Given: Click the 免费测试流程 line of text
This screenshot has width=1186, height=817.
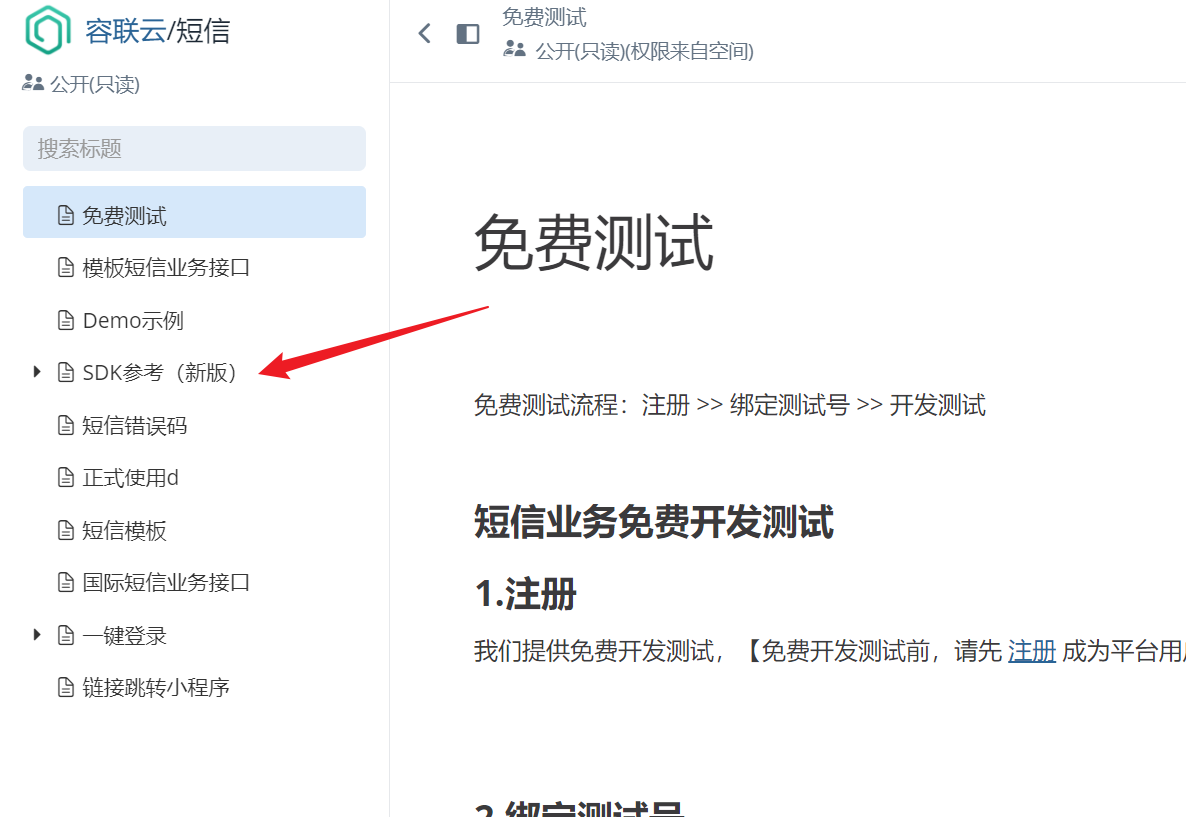Looking at the screenshot, I should click(x=729, y=405).
